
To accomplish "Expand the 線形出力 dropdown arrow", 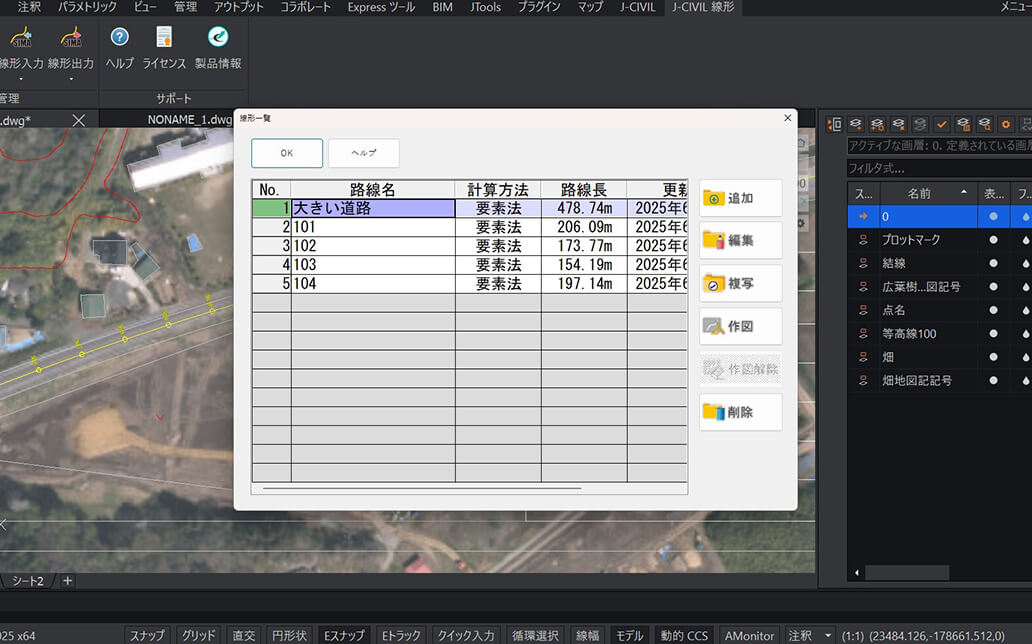I will (70, 79).
